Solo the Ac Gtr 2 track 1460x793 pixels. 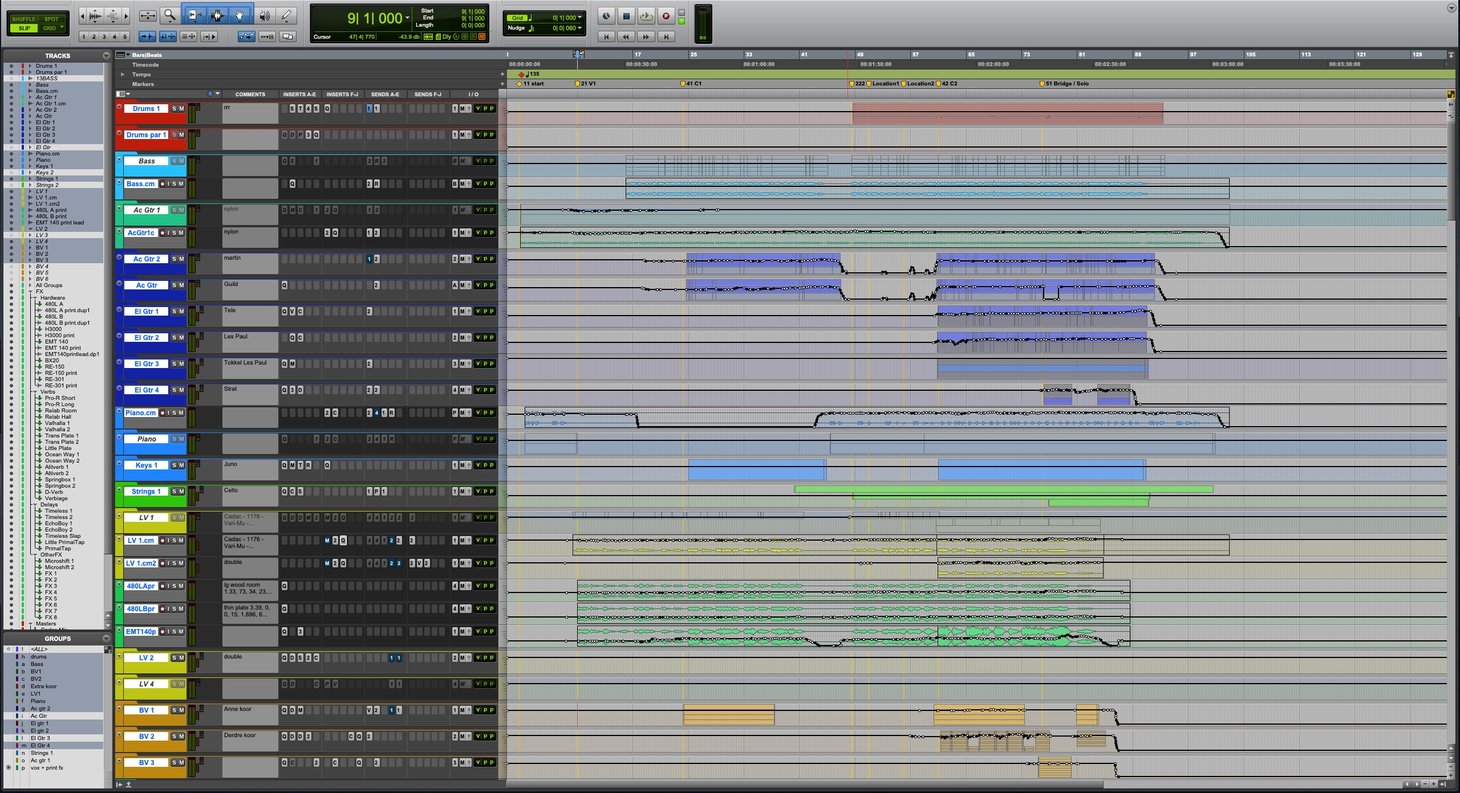(x=173, y=259)
